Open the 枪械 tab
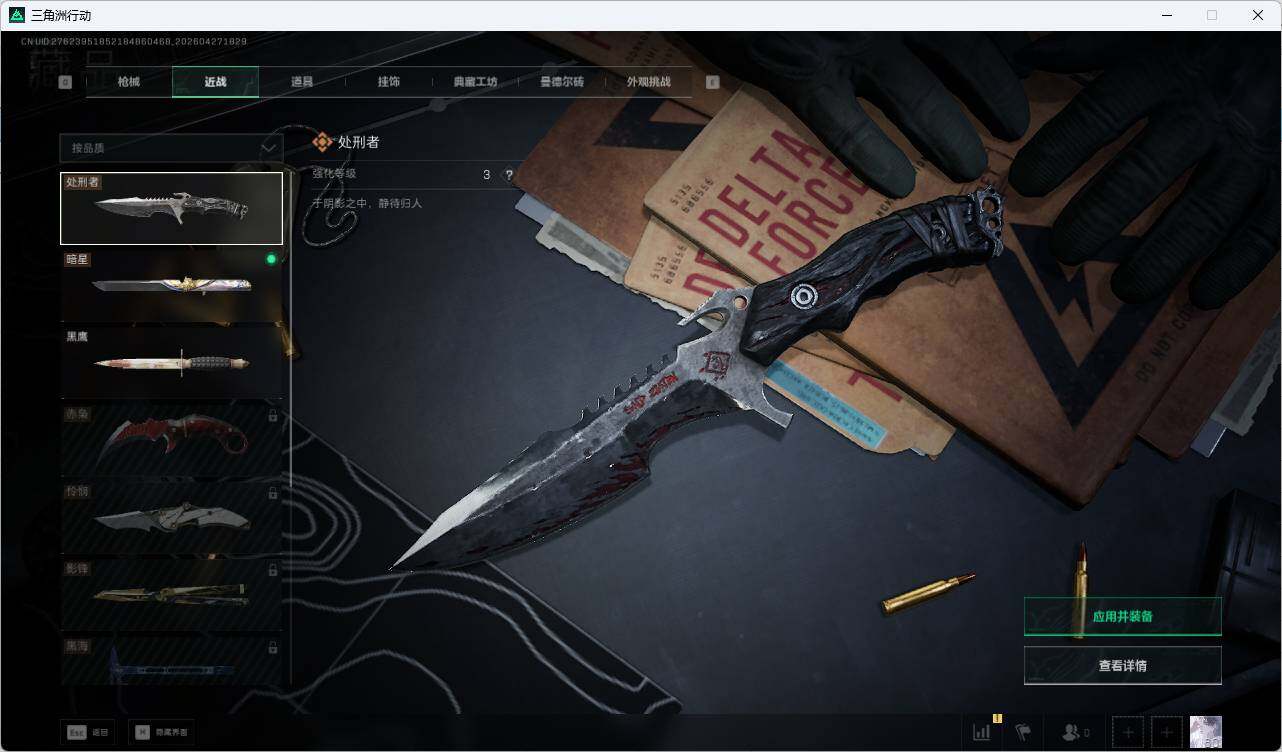This screenshot has width=1282, height=752. pos(129,82)
